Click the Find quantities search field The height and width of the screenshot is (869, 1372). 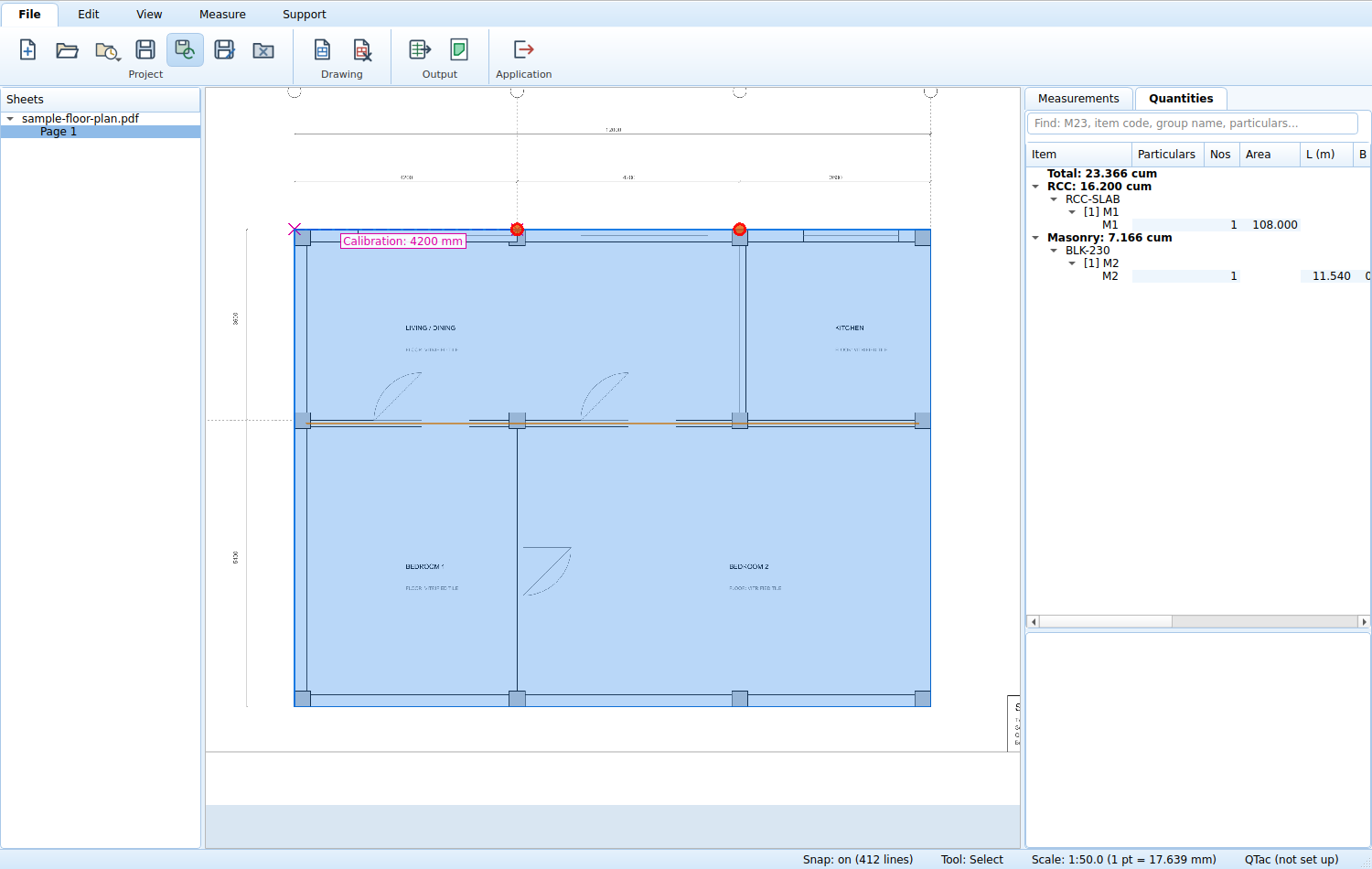coord(1193,123)
